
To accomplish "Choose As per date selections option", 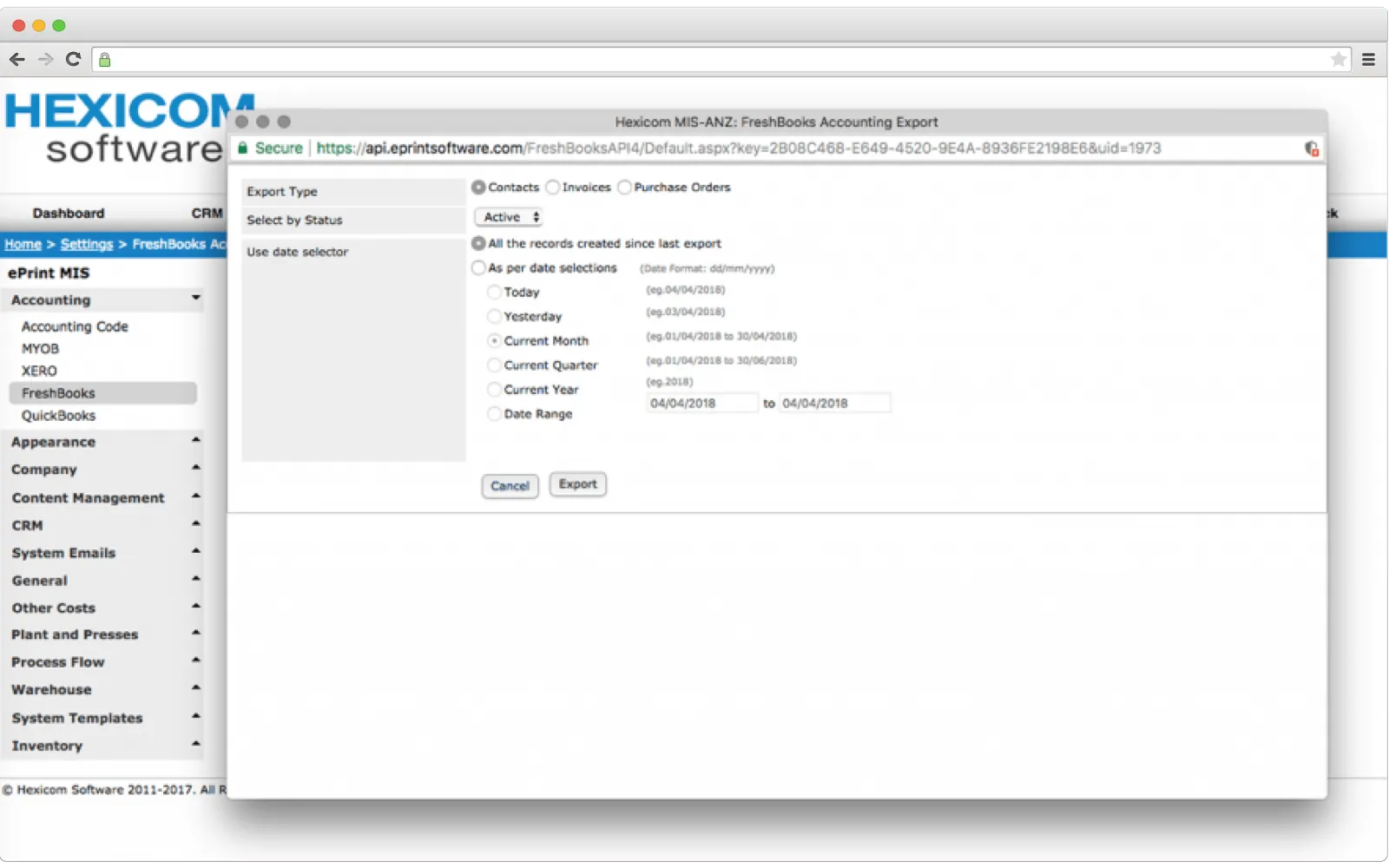I will [478, 268].
